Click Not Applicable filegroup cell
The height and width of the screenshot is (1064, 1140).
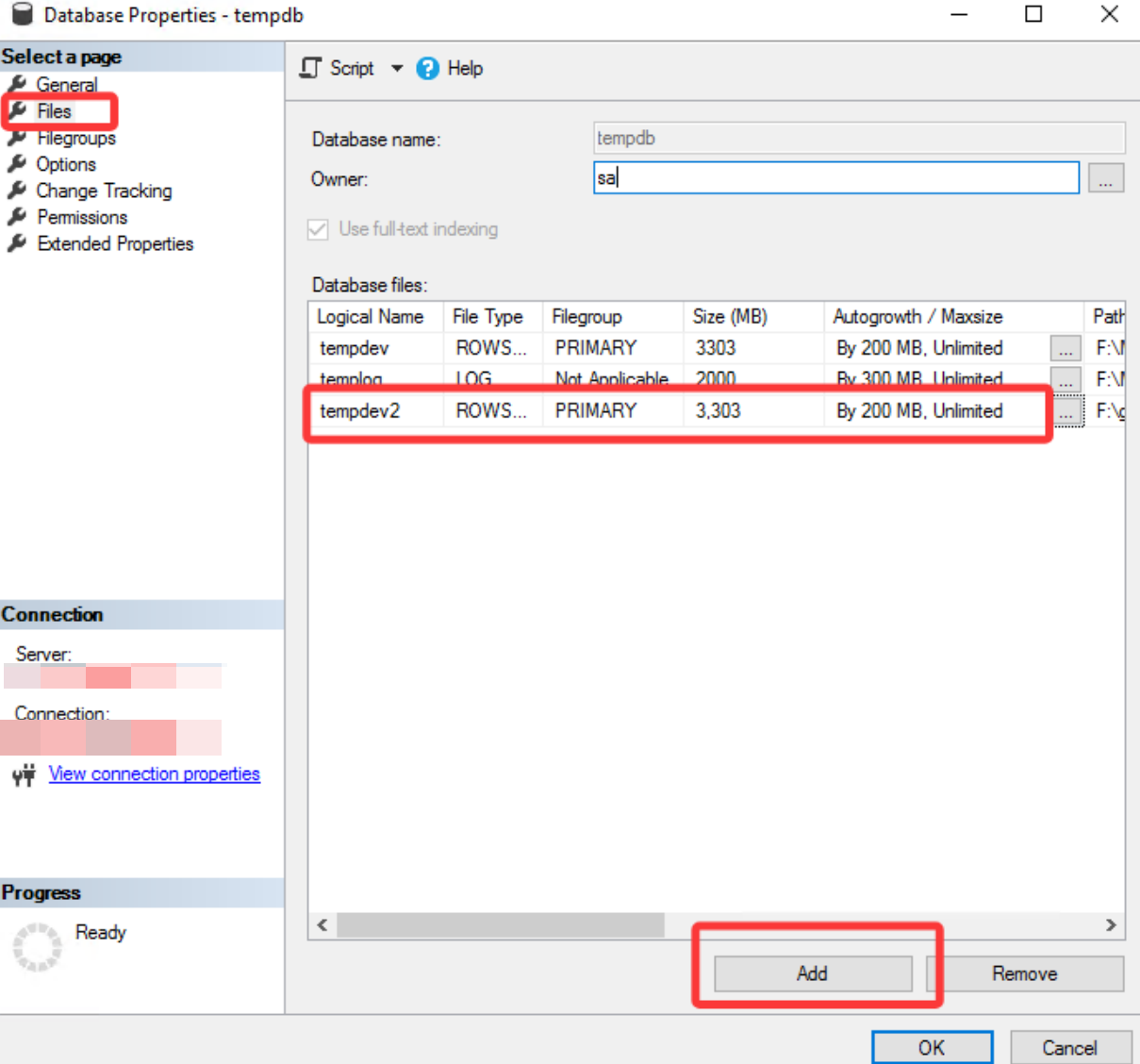click(x=612, y=379)
